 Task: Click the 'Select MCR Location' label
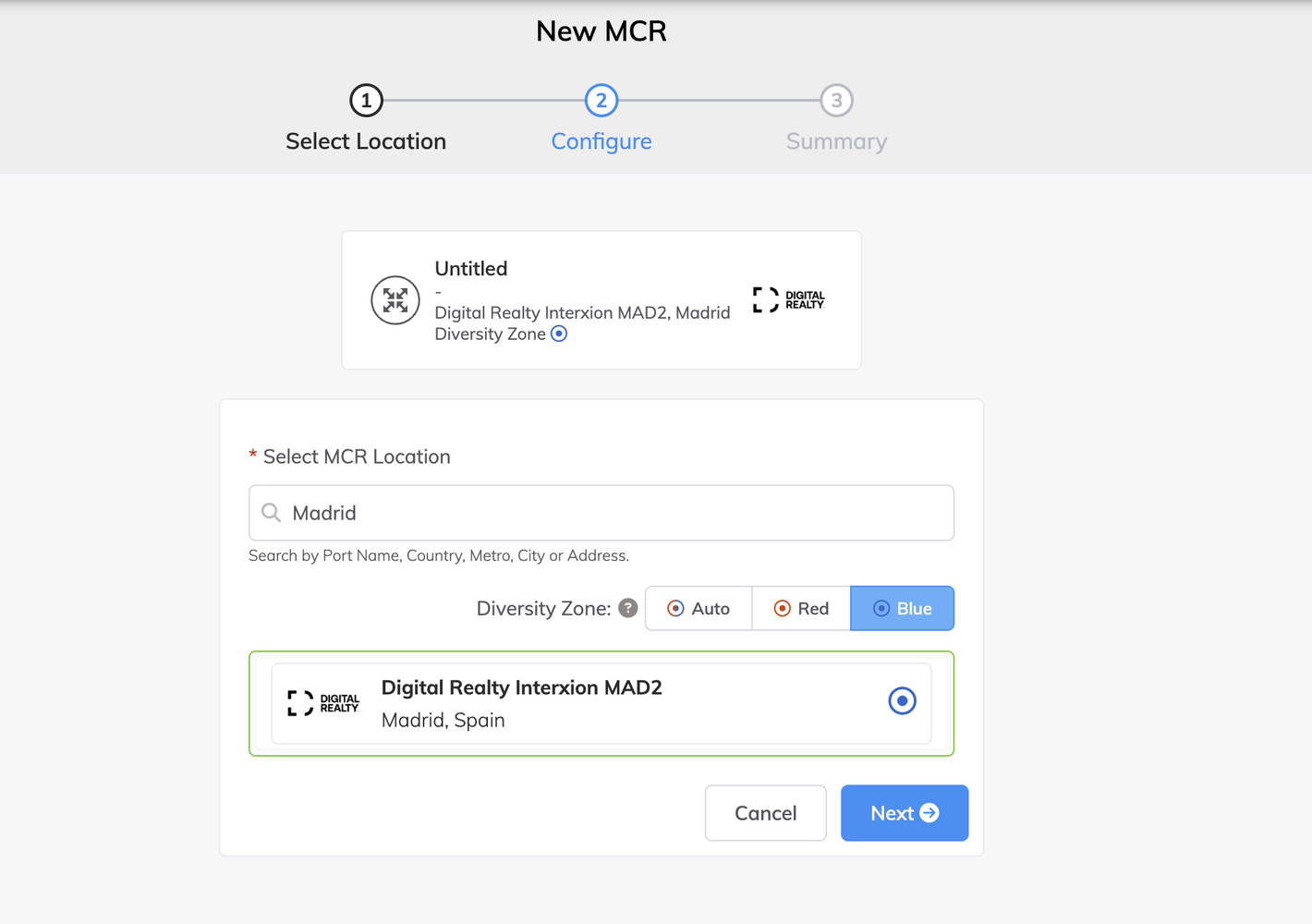tap(357, 456)
